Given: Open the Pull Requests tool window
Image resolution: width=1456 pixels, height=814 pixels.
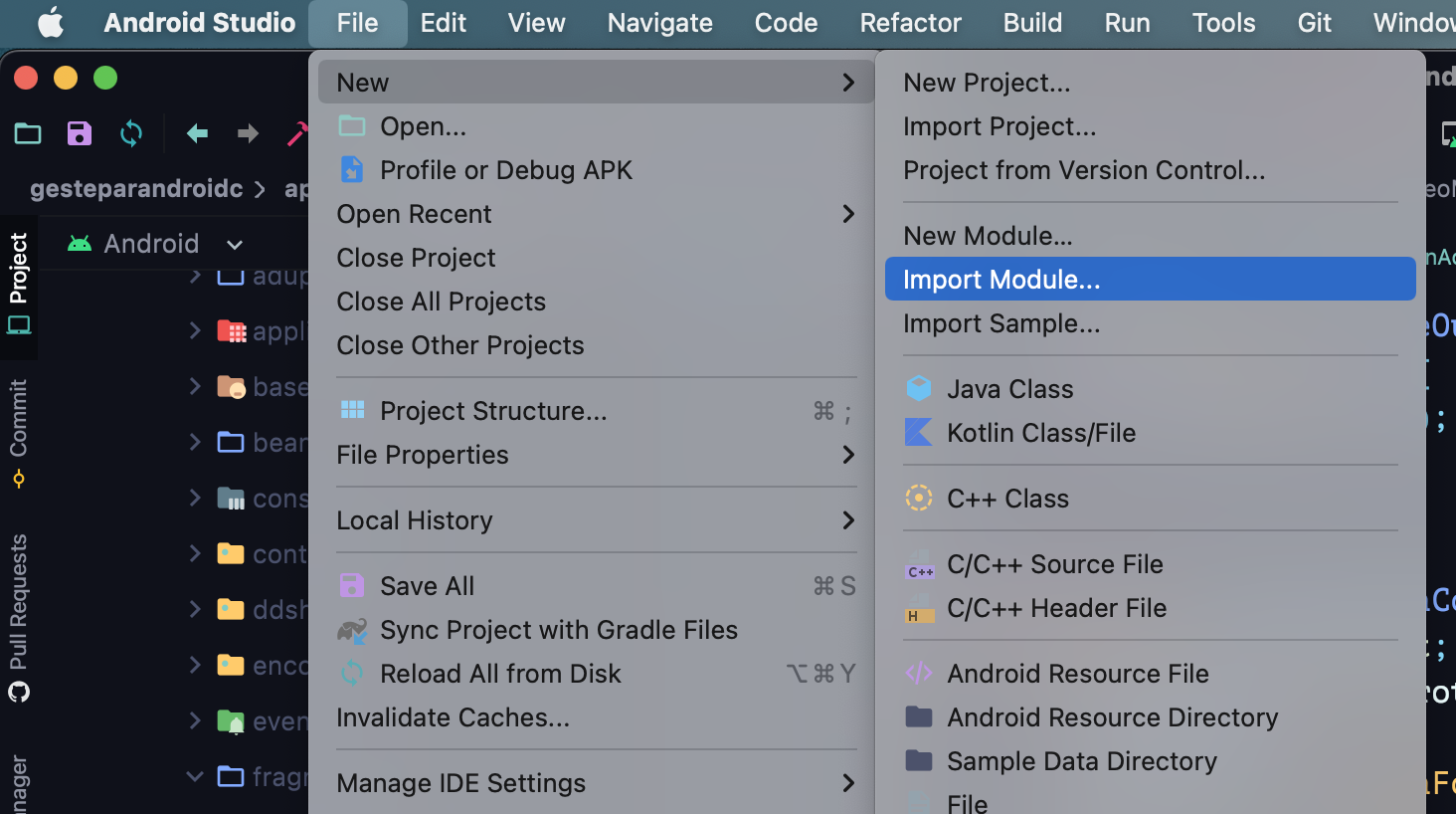Looking at the screenshot, I should click(x=19, y=617).
